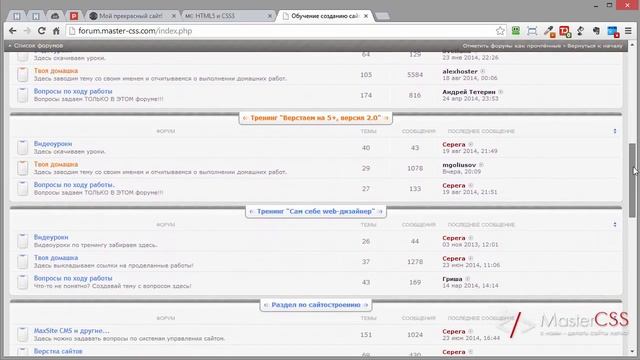The height and width of the screenshot is (360, 640).
Task: Open 'Твоя домашка' forum with alexhoster's post
Action: [56, 71]
